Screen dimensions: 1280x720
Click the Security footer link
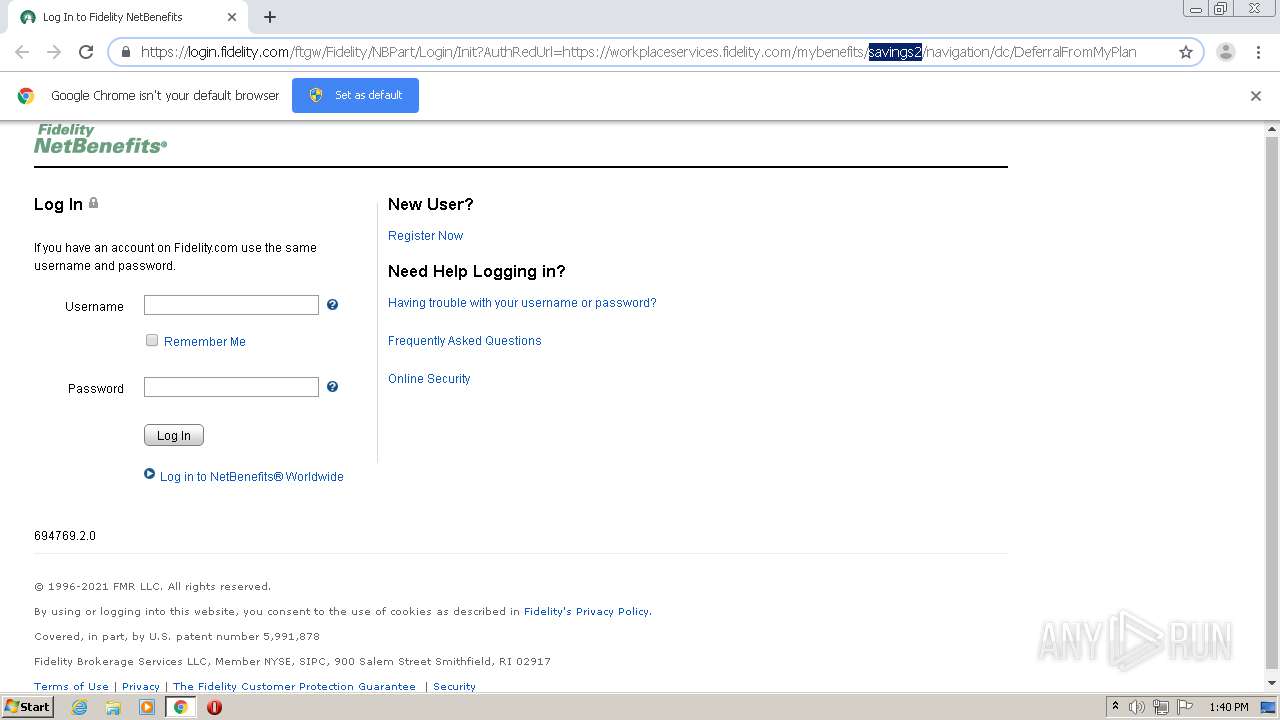coord(454,686)
